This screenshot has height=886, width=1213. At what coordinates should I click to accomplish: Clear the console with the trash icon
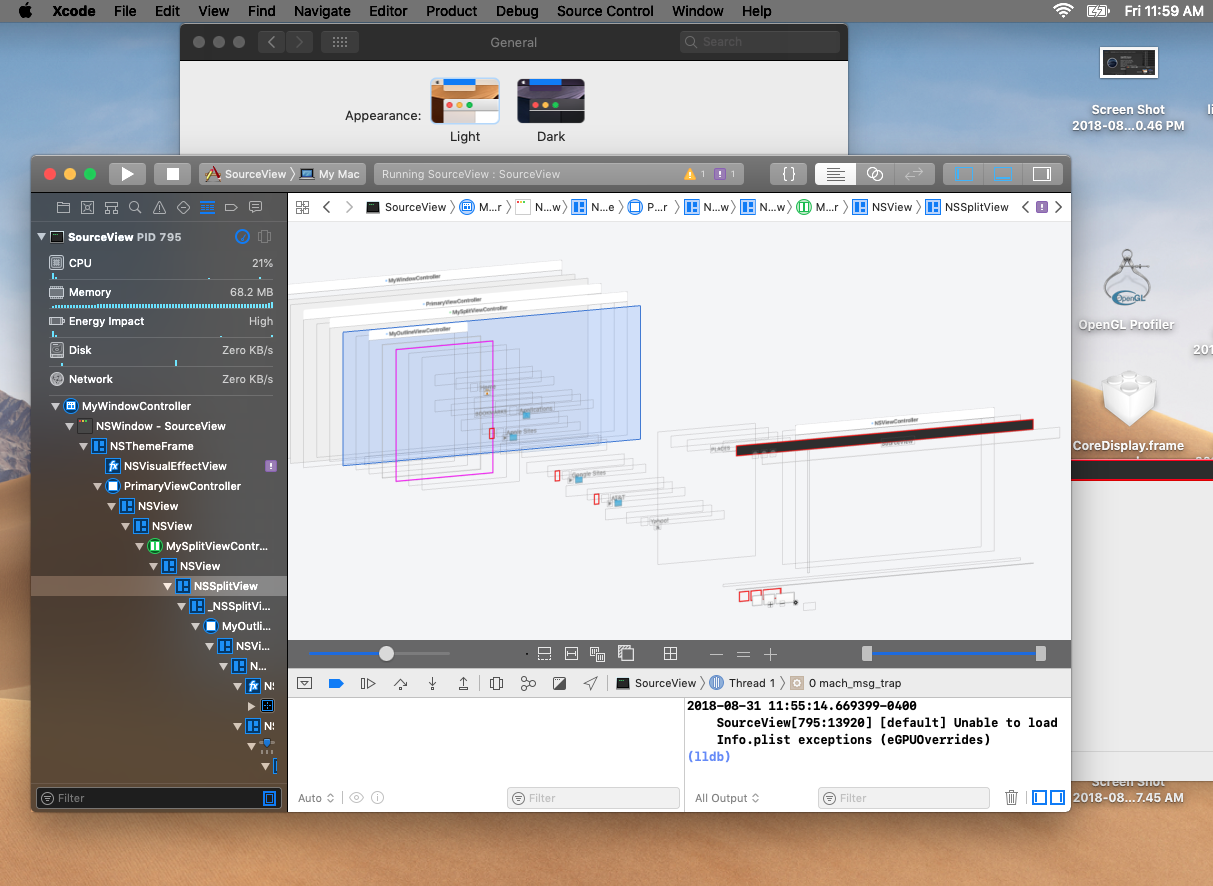pos(1011,797)
